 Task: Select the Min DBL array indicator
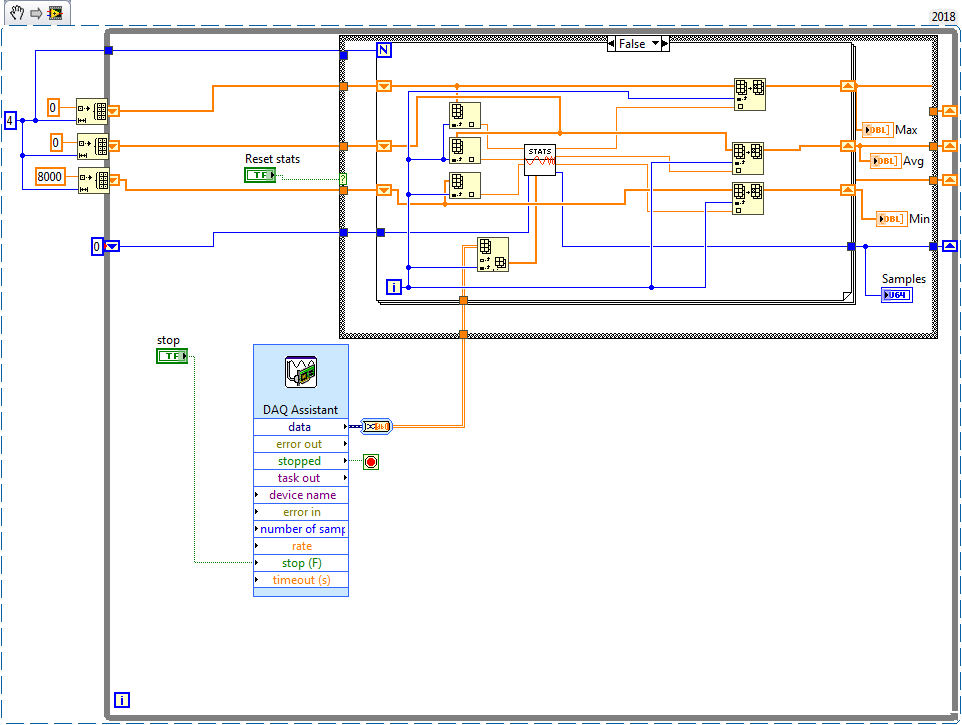tap(891, 219)
